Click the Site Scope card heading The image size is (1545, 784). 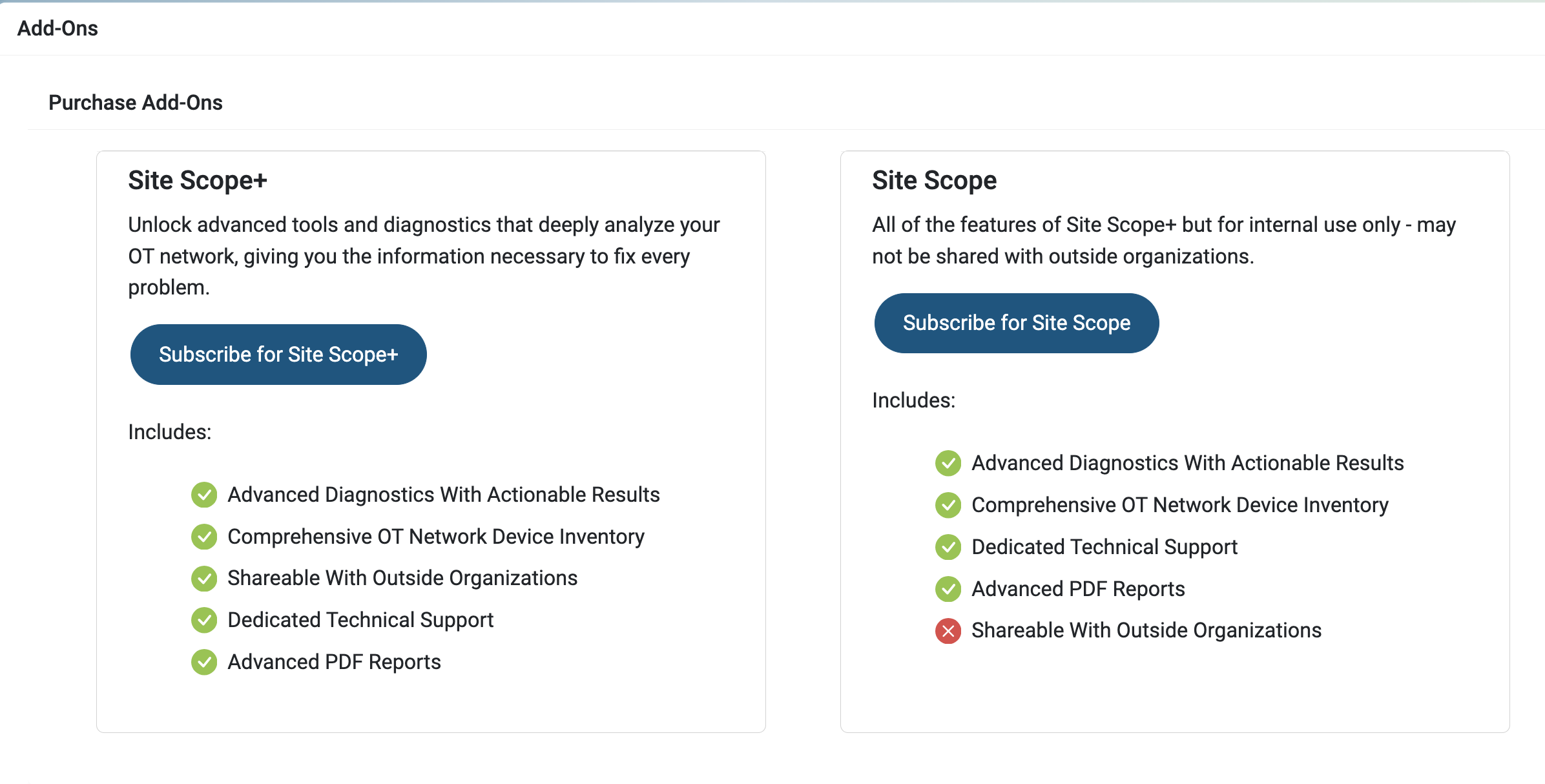tap(934, 180)
